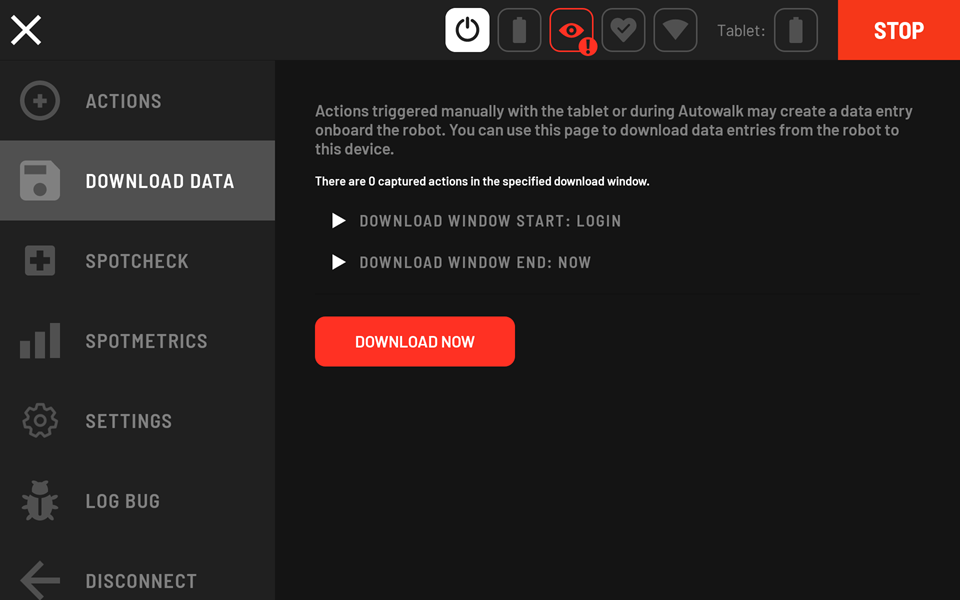
Task: Click the Settings gear icon
Action: point(40,421)
